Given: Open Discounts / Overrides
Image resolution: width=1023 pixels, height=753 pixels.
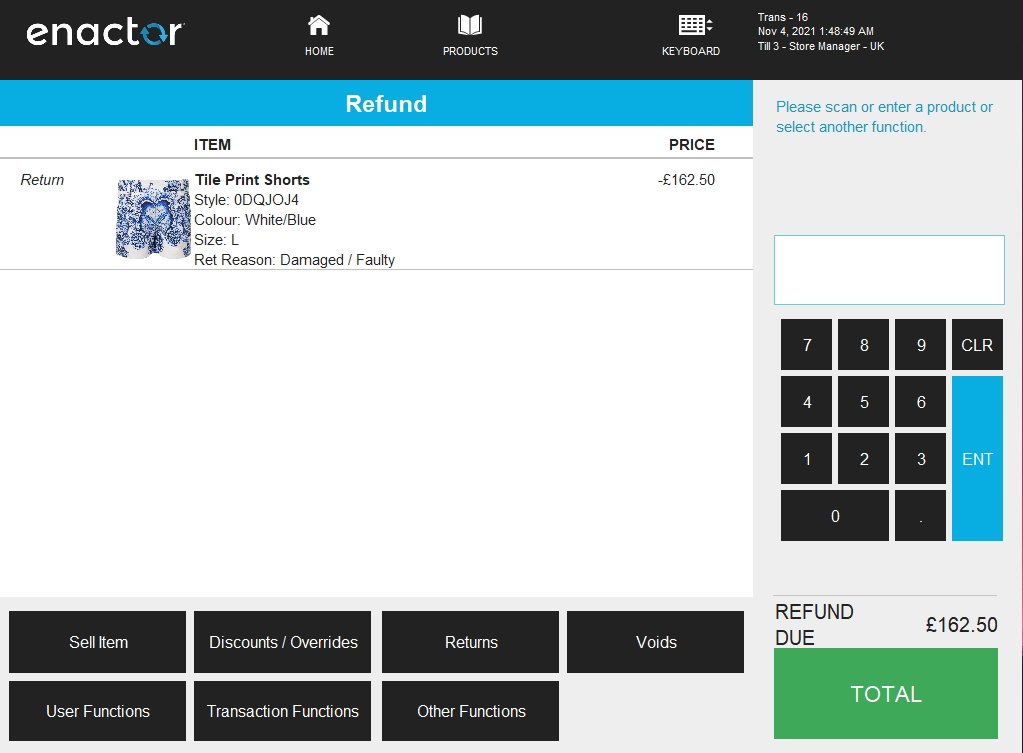Looking at the screenshot, I should 283,642.
